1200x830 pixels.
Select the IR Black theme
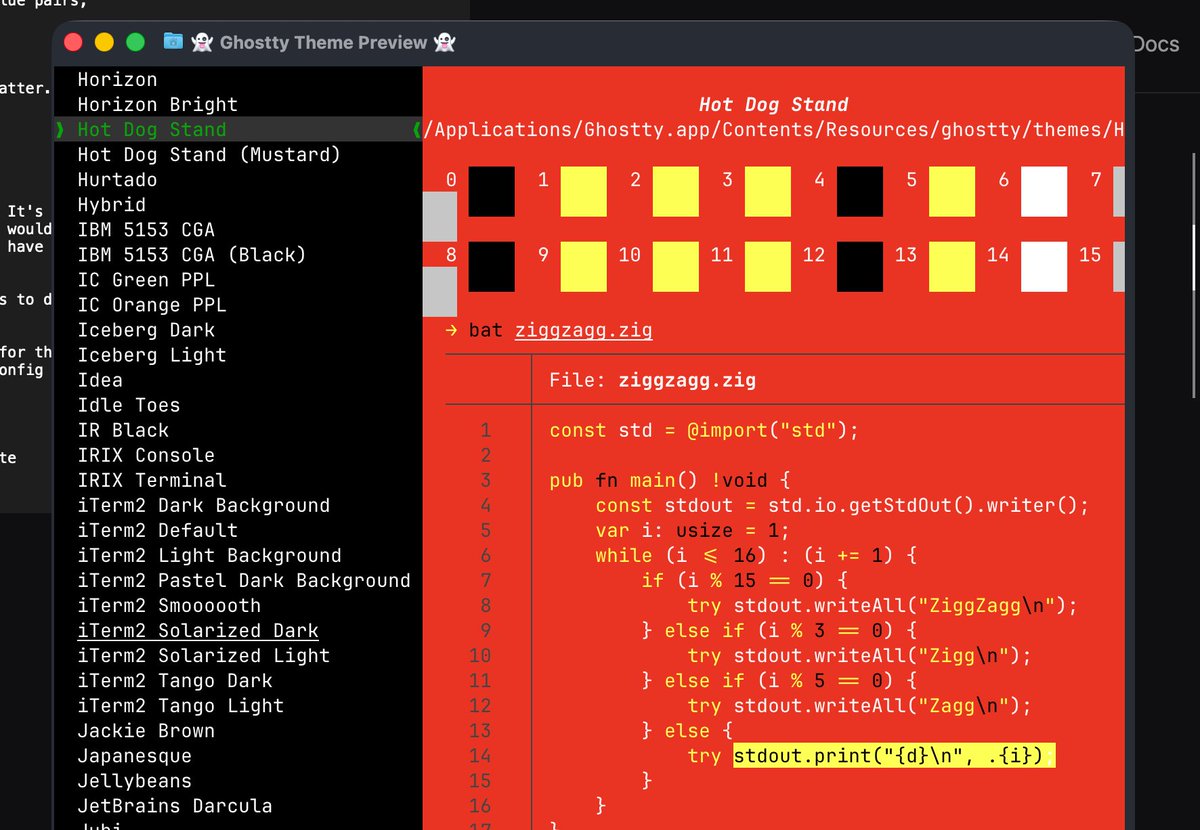click(123, 429)
